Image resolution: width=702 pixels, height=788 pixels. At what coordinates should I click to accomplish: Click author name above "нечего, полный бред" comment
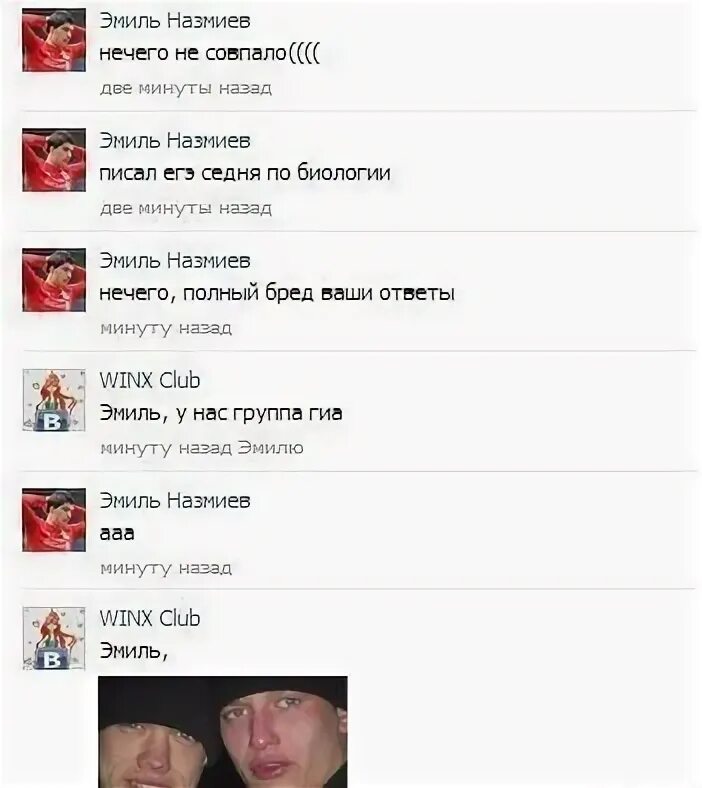[x=174, y=260]
